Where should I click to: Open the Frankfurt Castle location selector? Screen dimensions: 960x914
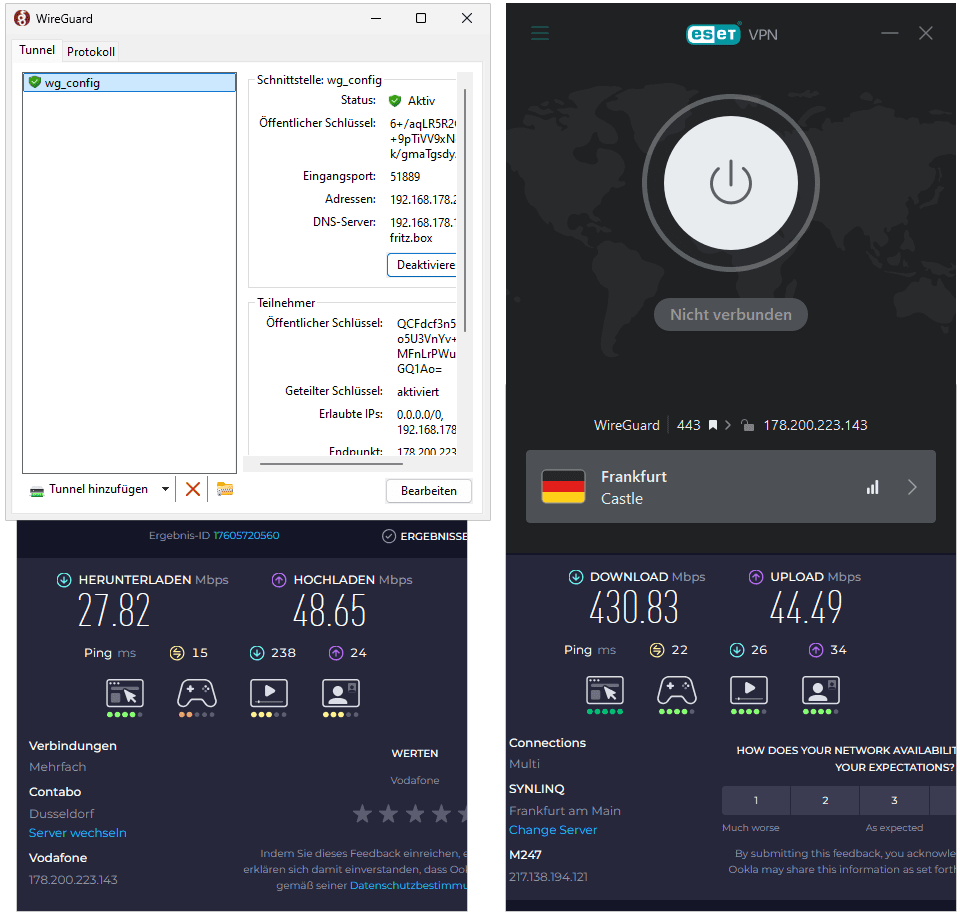730,487
